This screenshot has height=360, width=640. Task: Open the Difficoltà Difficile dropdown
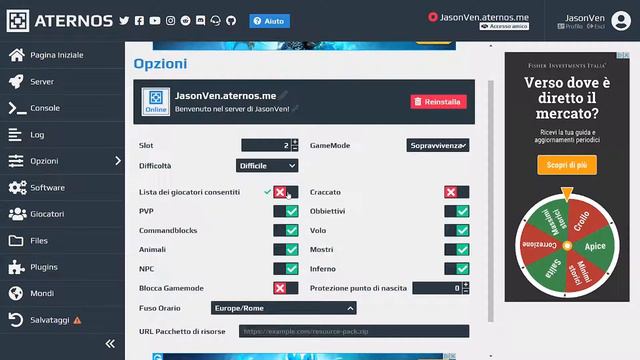pos(267,166)
